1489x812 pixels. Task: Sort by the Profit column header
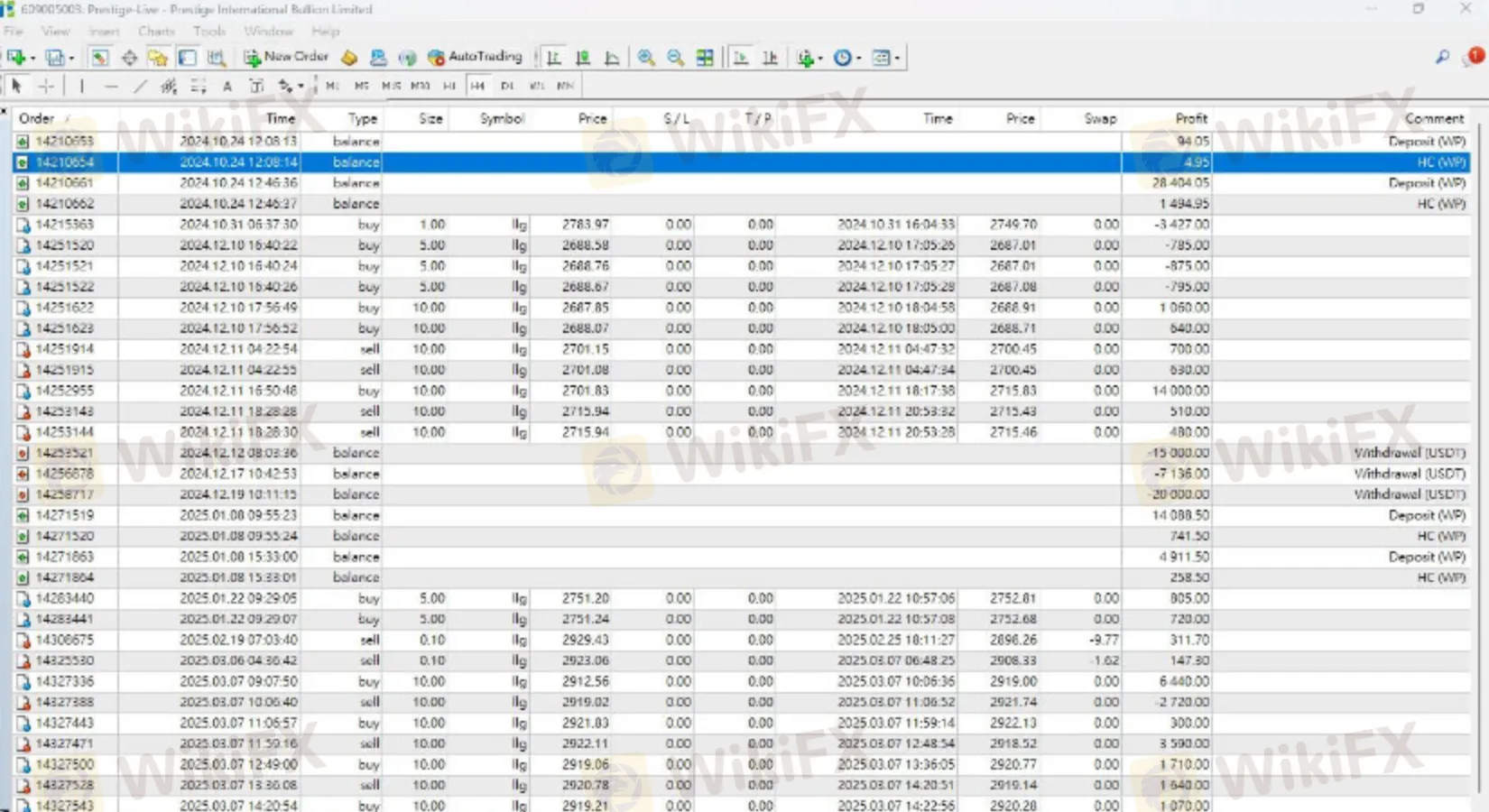click(1190, 118)
